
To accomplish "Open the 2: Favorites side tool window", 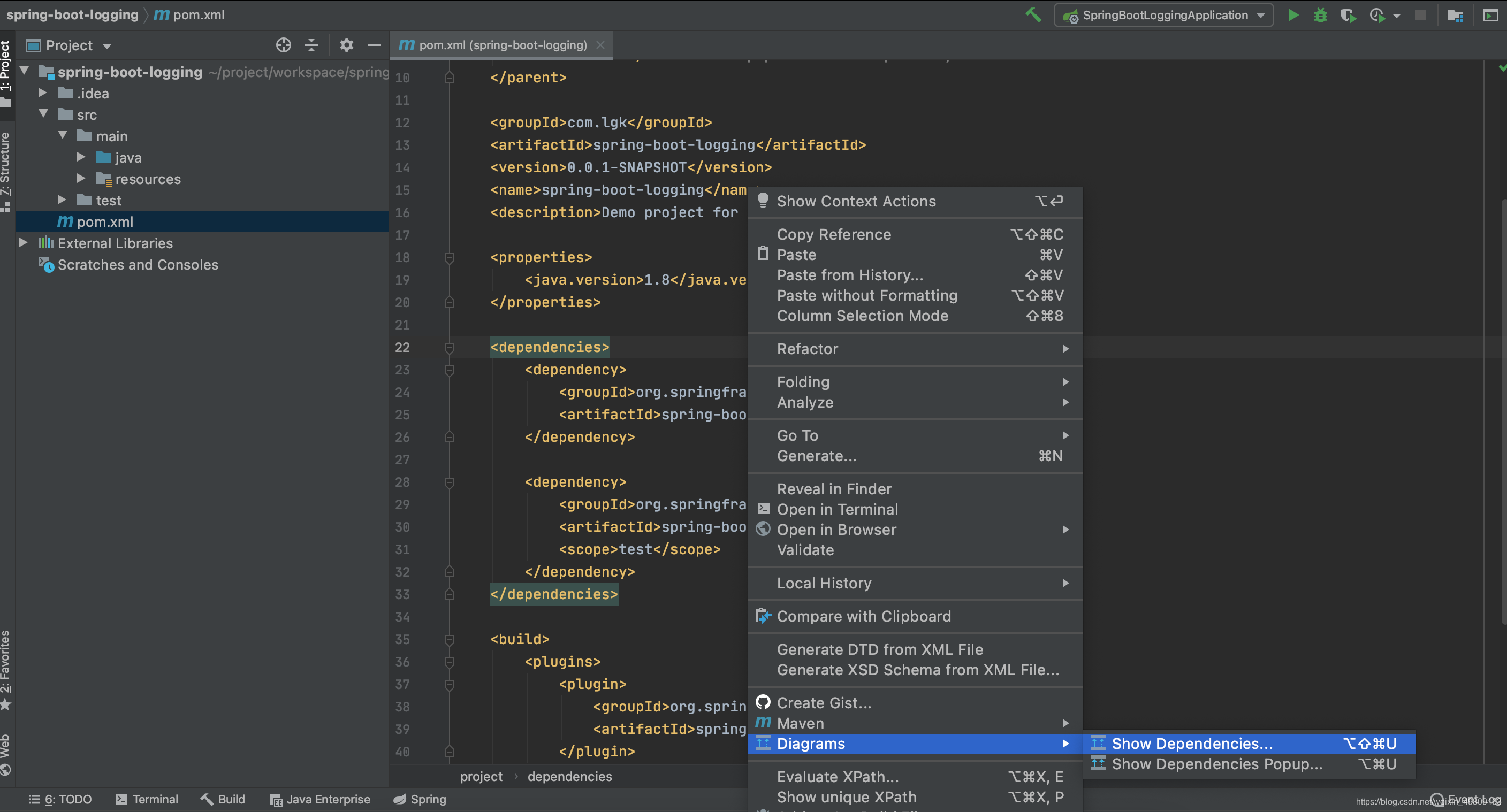I will click(x=6, y=670).
